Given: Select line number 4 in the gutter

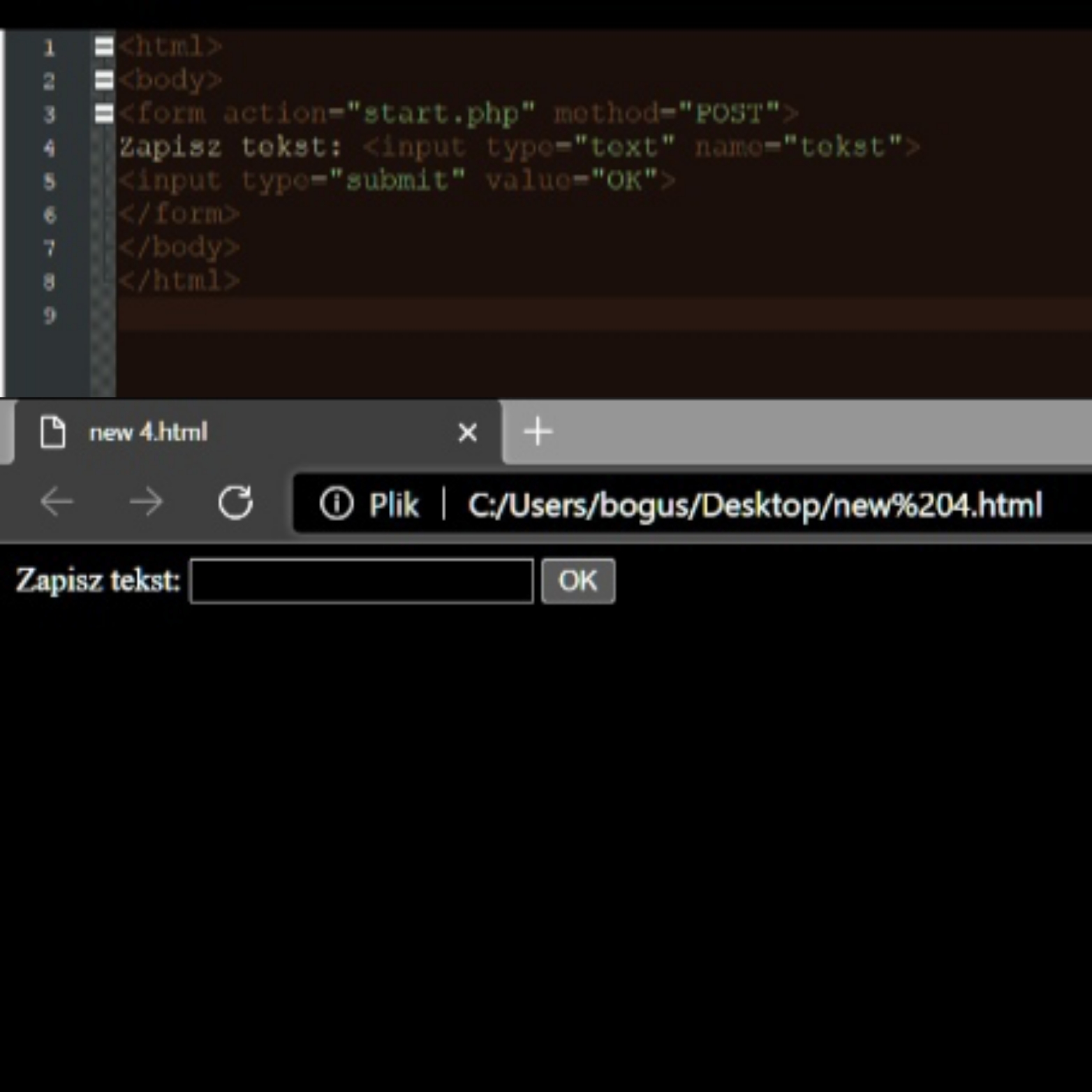Looking at the screenshot, I should coord(50,147).
